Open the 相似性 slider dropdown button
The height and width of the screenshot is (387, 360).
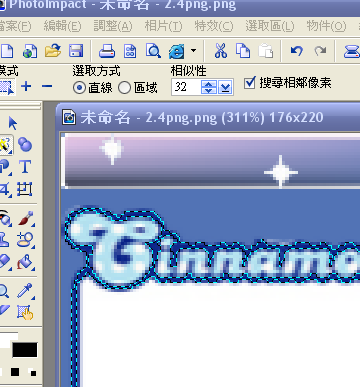pyautogui.click(x=226, y=87)
